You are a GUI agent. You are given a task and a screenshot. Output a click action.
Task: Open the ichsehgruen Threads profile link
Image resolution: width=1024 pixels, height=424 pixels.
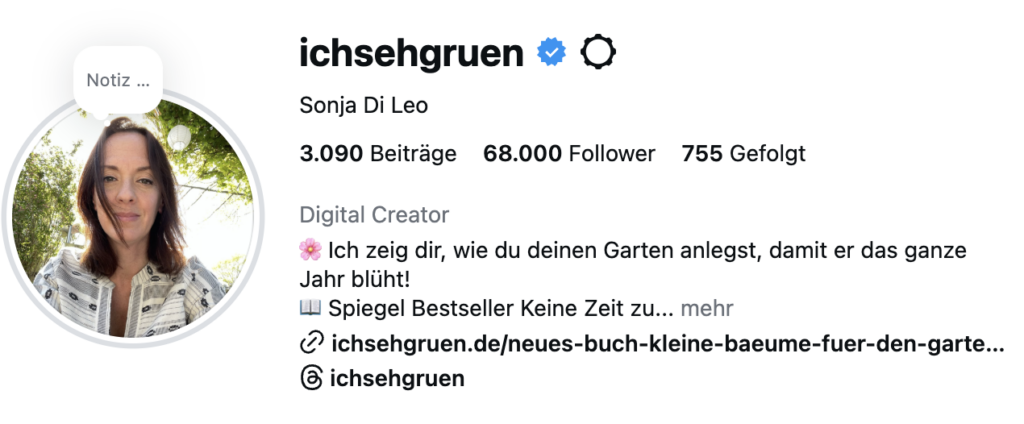tap(397, 378)
